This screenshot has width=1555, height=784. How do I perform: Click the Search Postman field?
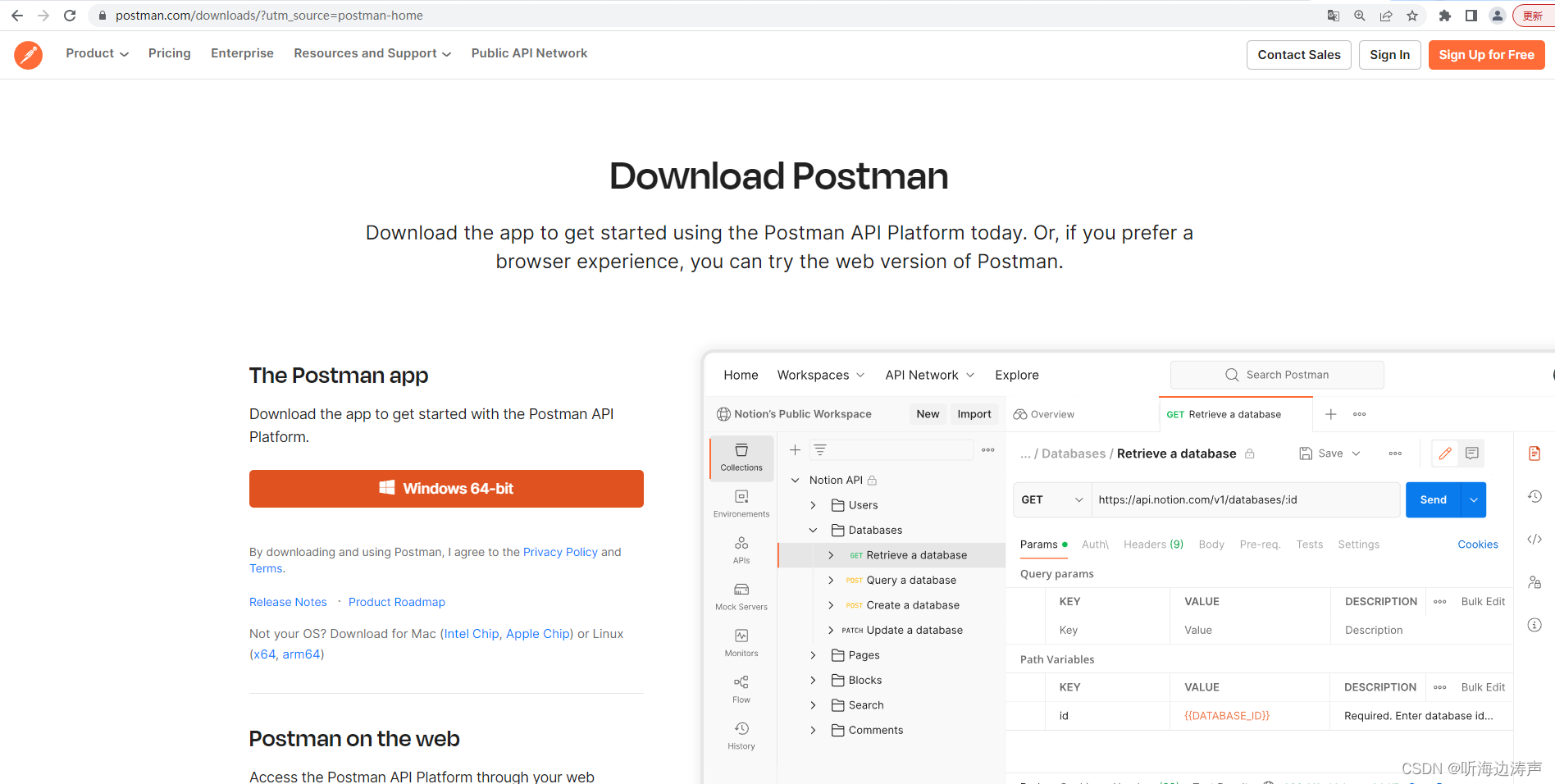(1277, 375)
